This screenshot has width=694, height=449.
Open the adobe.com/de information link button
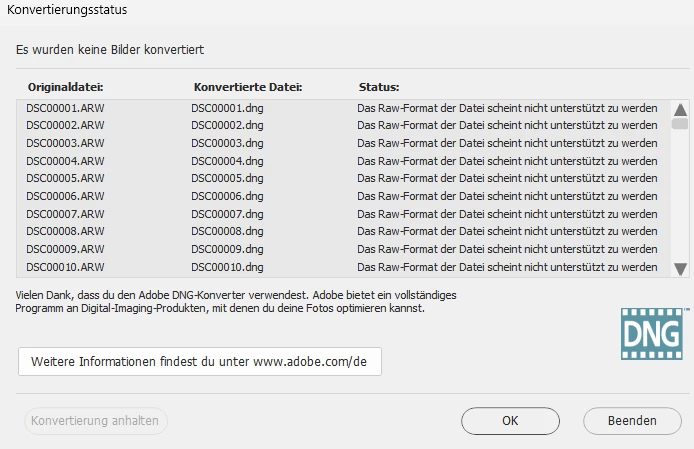tap(200, 361)
